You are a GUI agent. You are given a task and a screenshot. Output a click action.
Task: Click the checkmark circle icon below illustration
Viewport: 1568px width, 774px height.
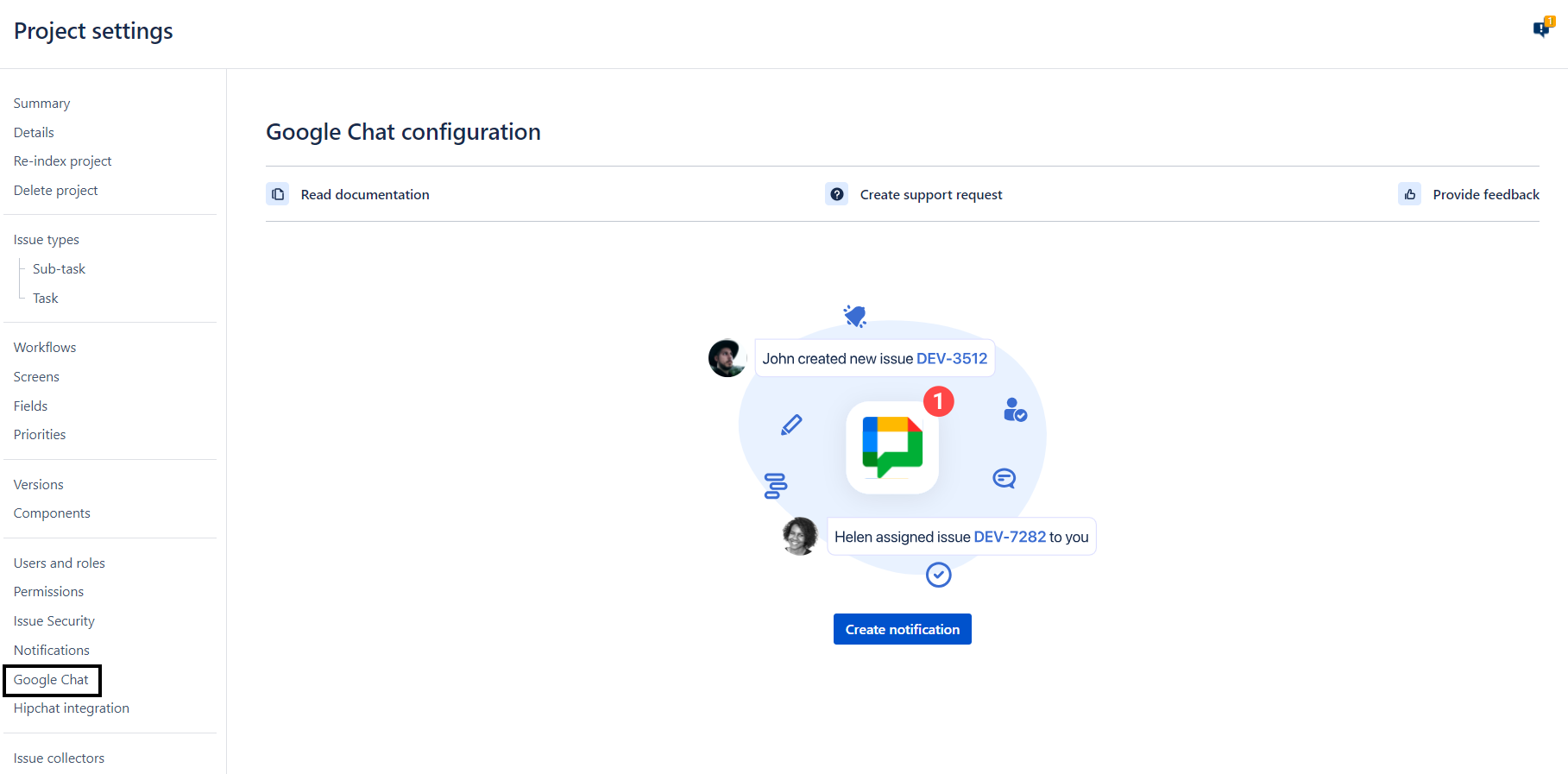tap(938, 575)
